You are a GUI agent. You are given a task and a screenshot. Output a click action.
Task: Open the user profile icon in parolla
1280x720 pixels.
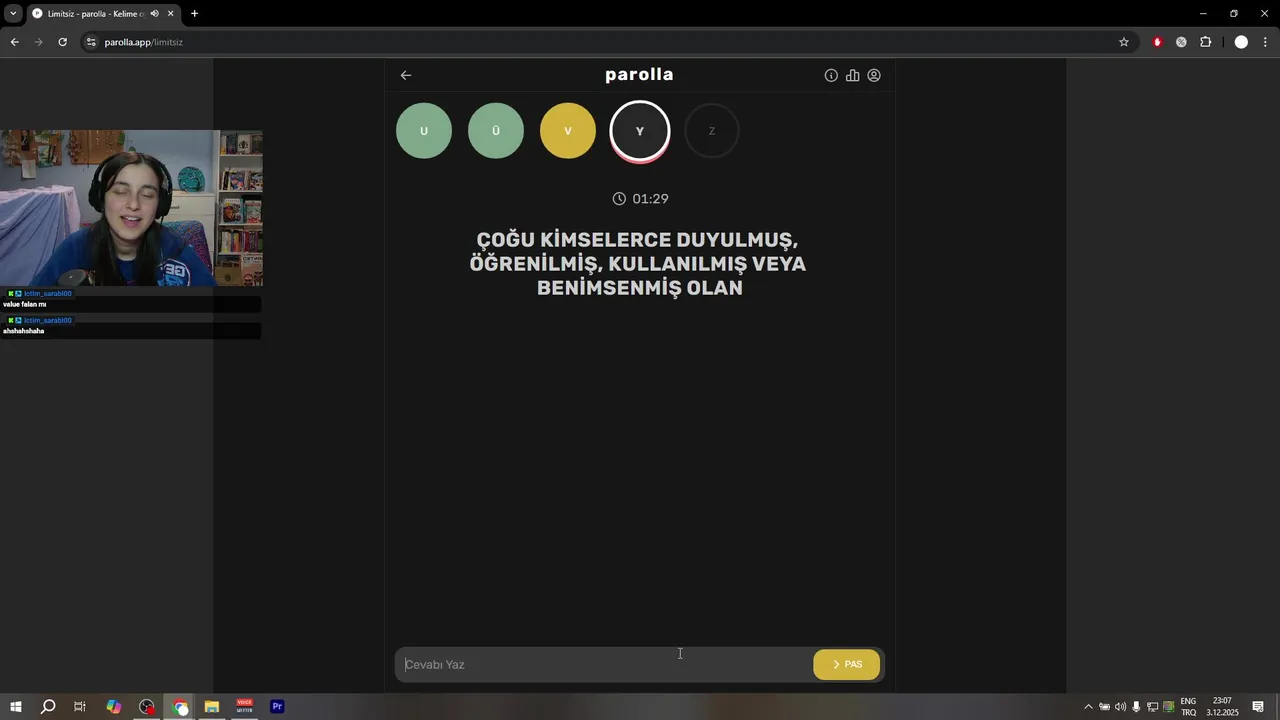(x=874, y=75)
